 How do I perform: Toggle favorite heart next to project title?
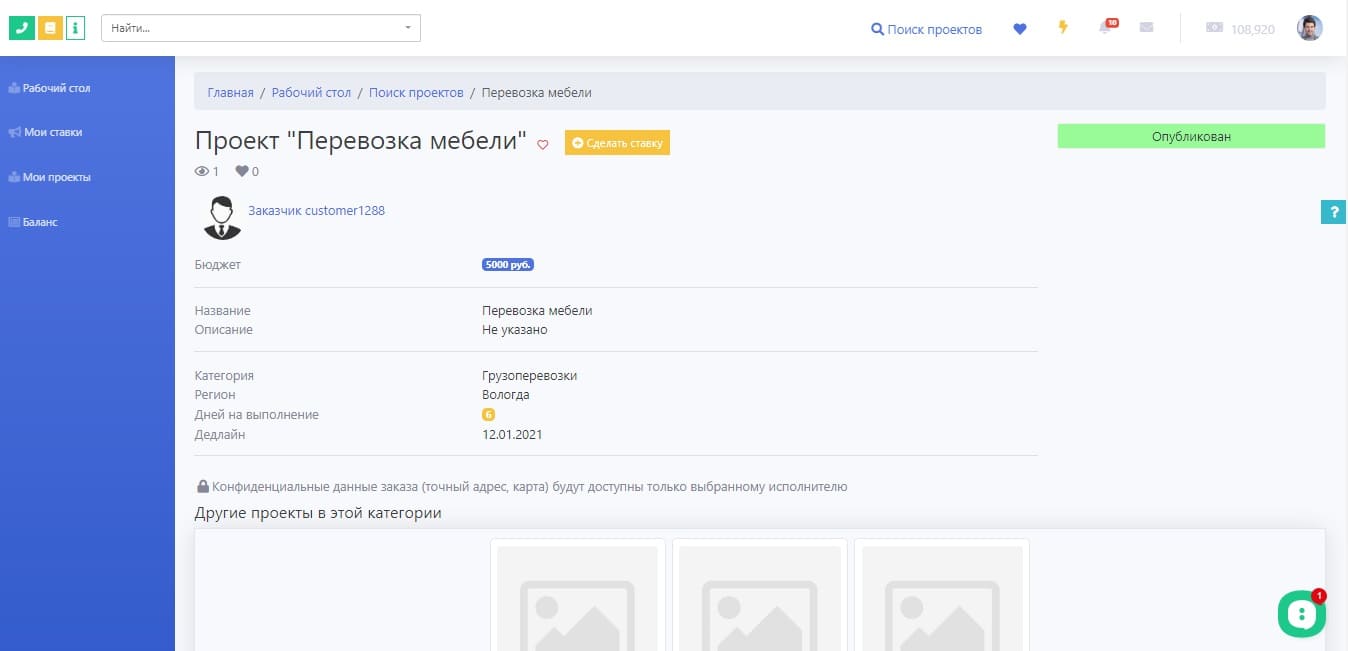pos(543,144)
